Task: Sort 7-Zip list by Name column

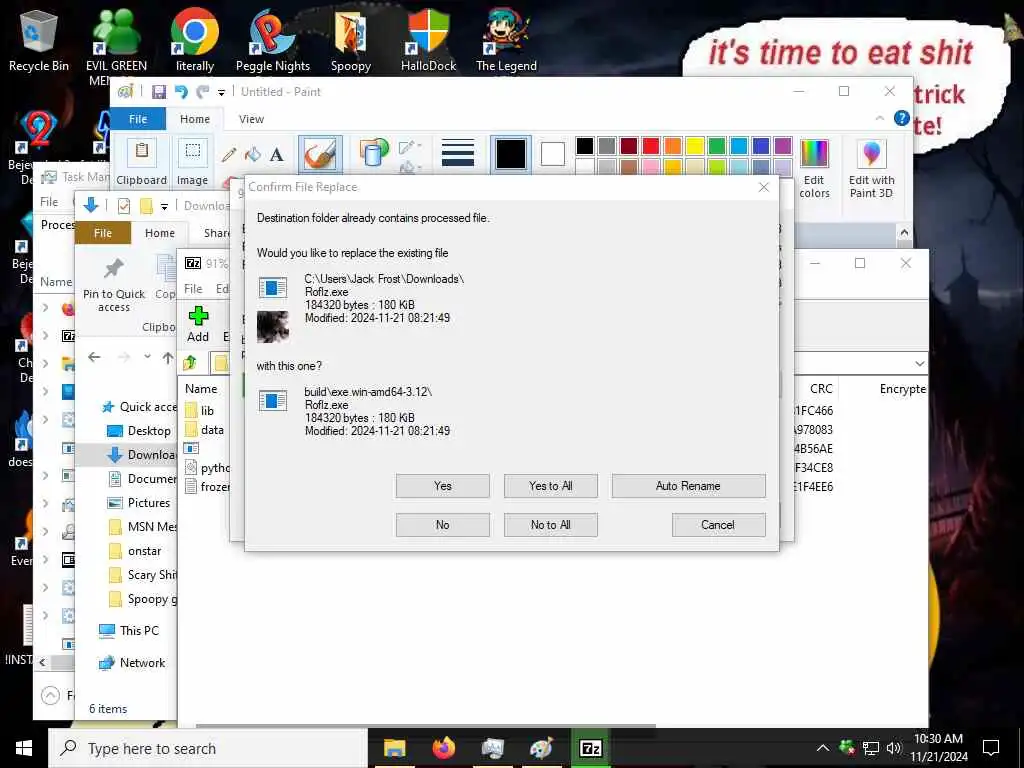Action: click(201, 389)
